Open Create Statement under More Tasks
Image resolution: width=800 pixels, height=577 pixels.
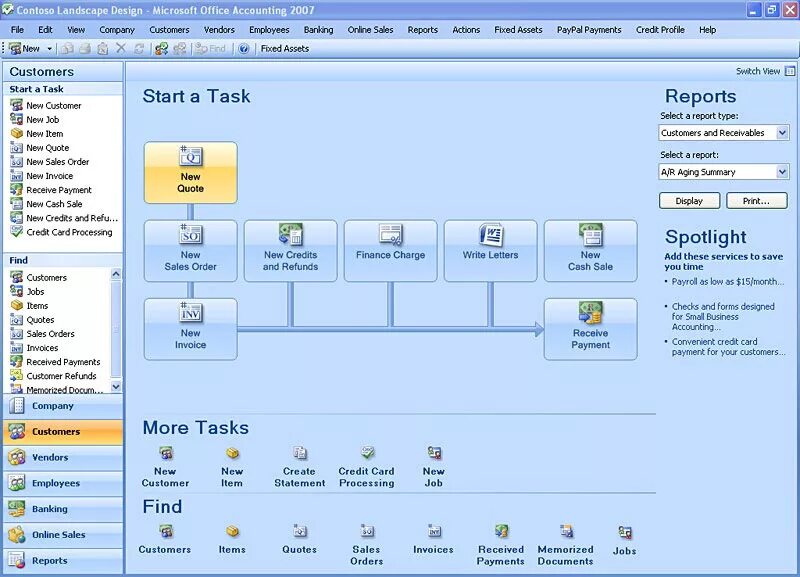(x=299, y=467)
